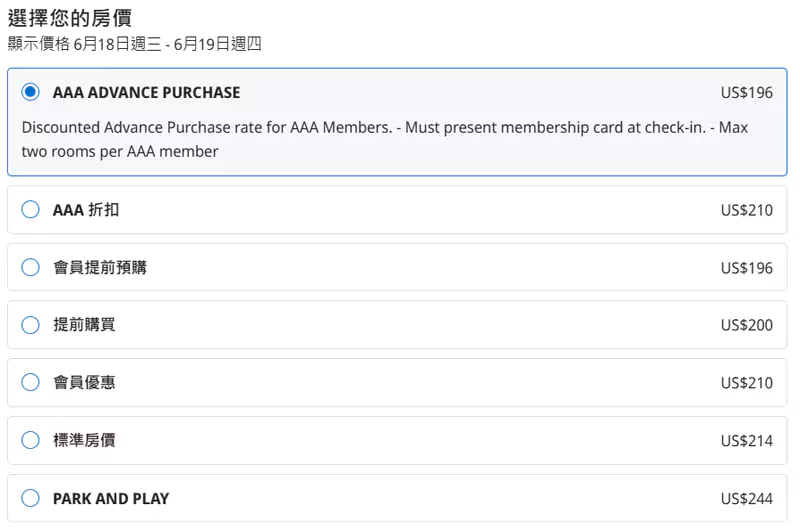The image size is (800, 530).
Task: Click the AAA 折扣 rate label
Action: click(86, 210)
